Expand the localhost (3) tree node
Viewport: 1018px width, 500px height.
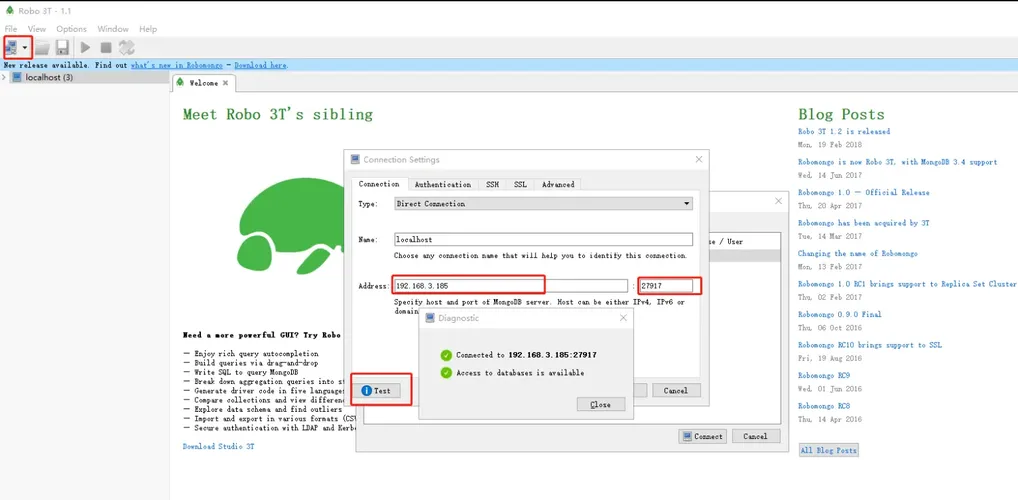(5, 77)
